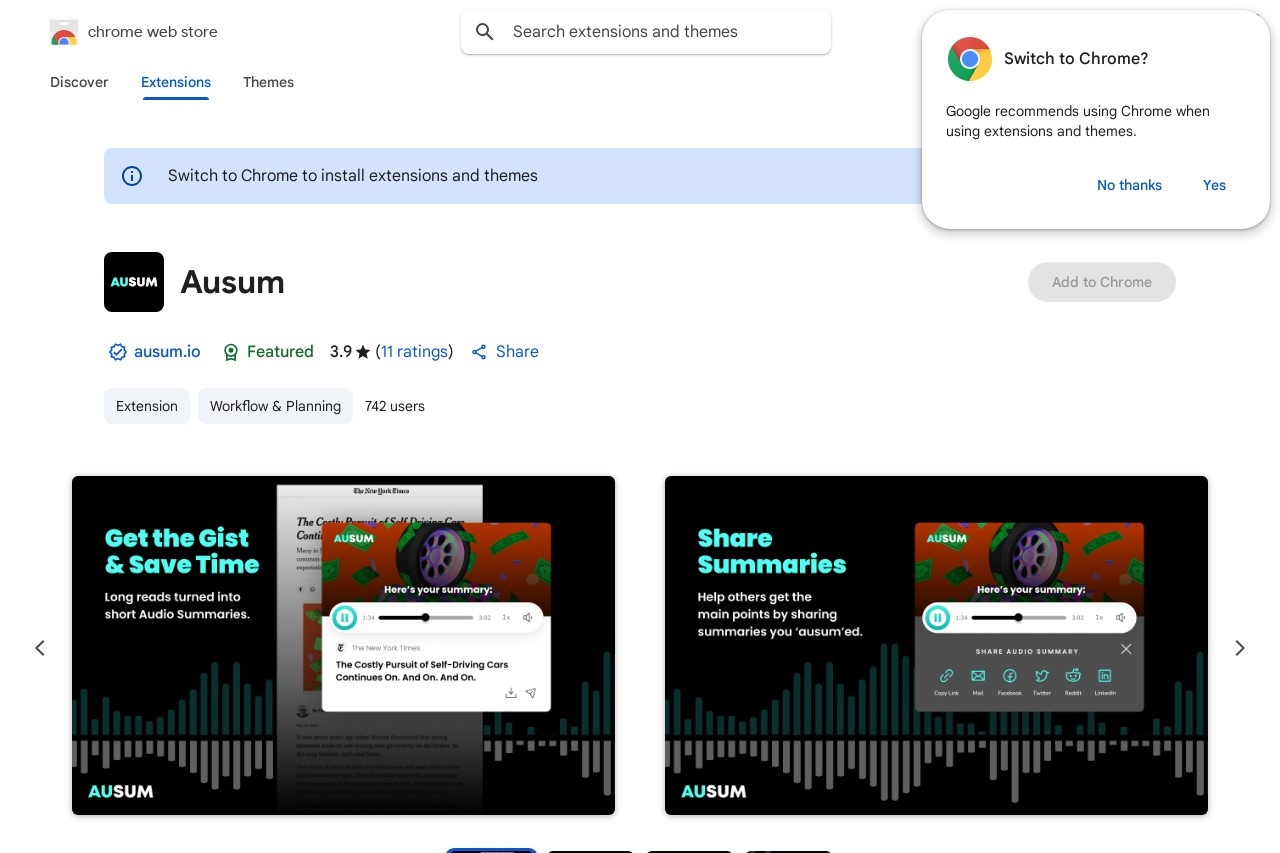Click the Ausum extension logo
The image size is (1280, 853).
click(134, 282)
